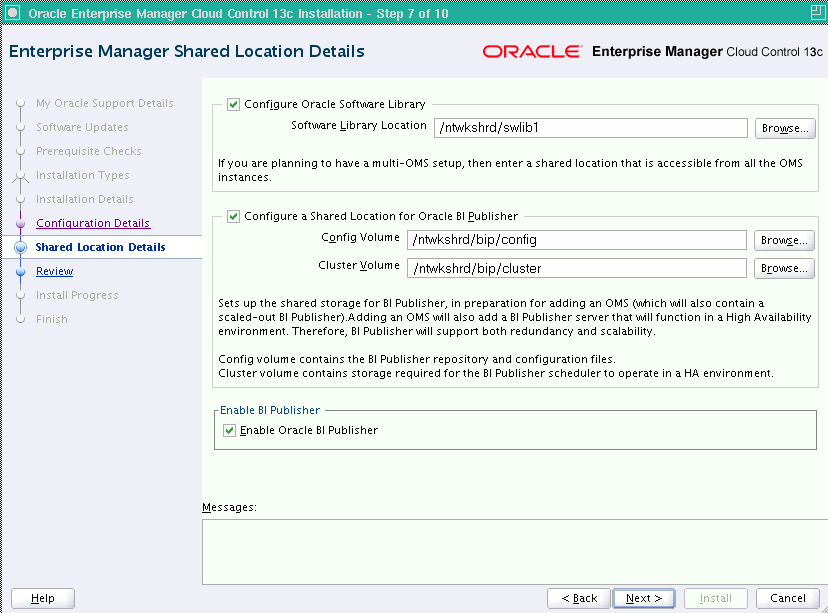Click the Oracle logo in header
Image resolution: width=828 pixels, height=613 pixels.
532,51
